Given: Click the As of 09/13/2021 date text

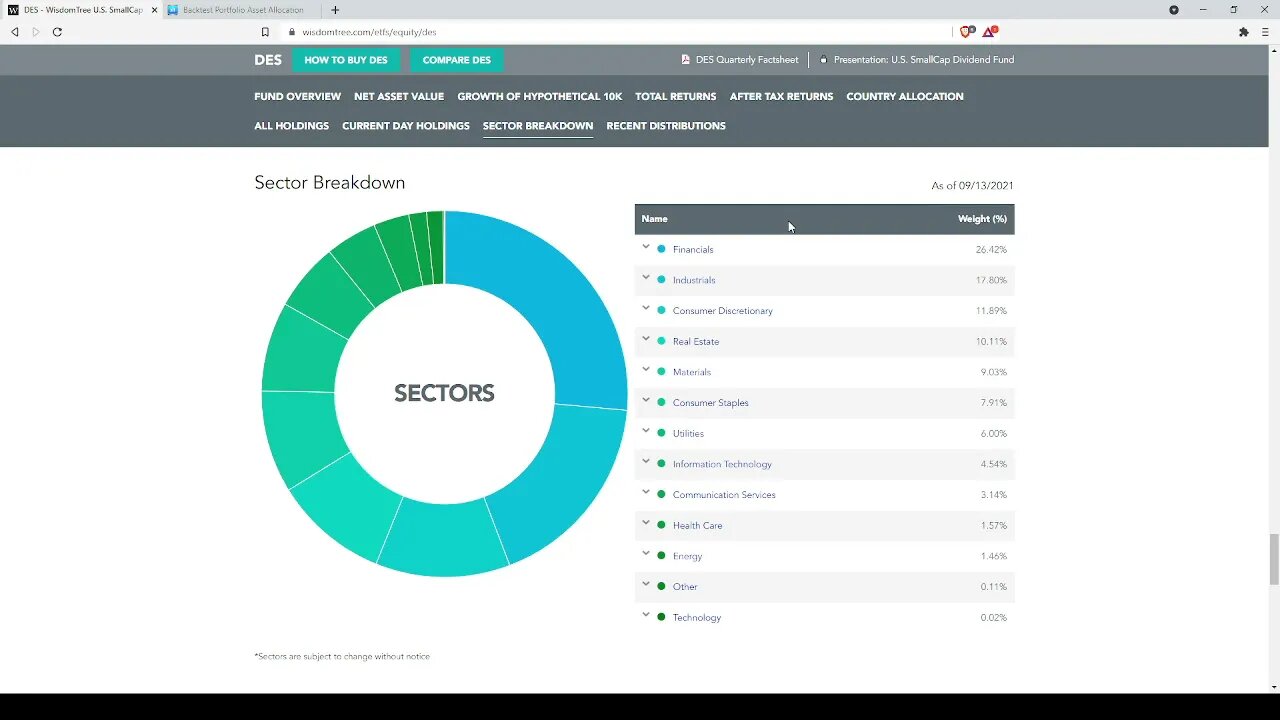Looking at the screenshot, I should (x=972, y=186).
